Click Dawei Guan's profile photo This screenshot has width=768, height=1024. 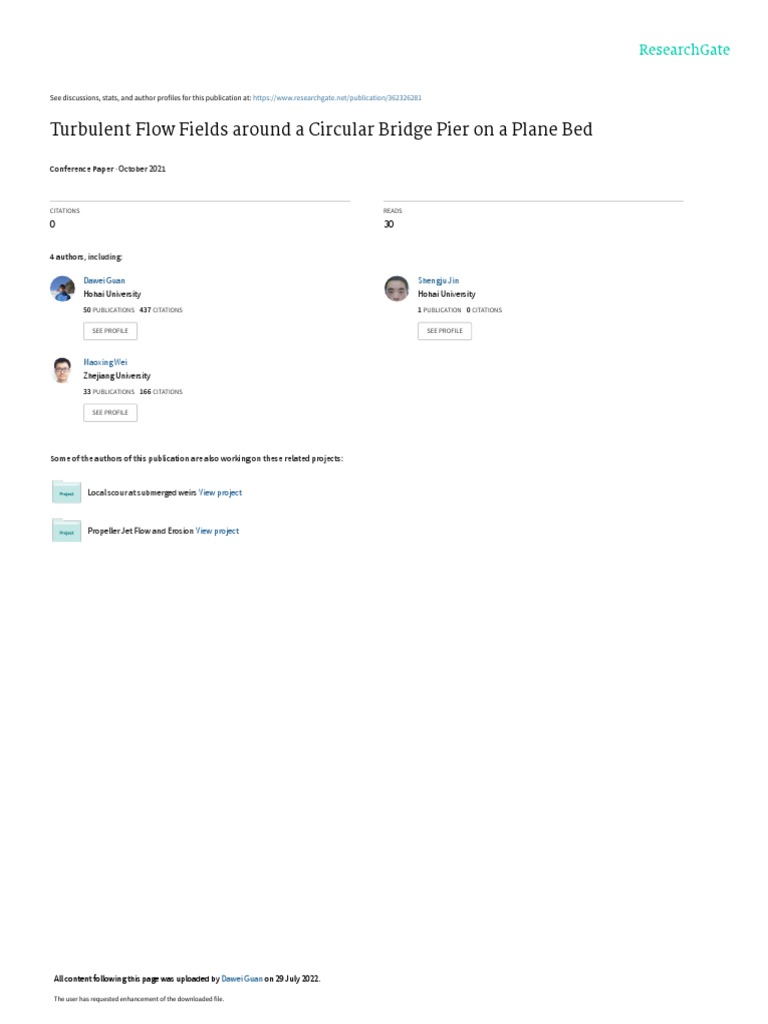click(x=63, y=289)
